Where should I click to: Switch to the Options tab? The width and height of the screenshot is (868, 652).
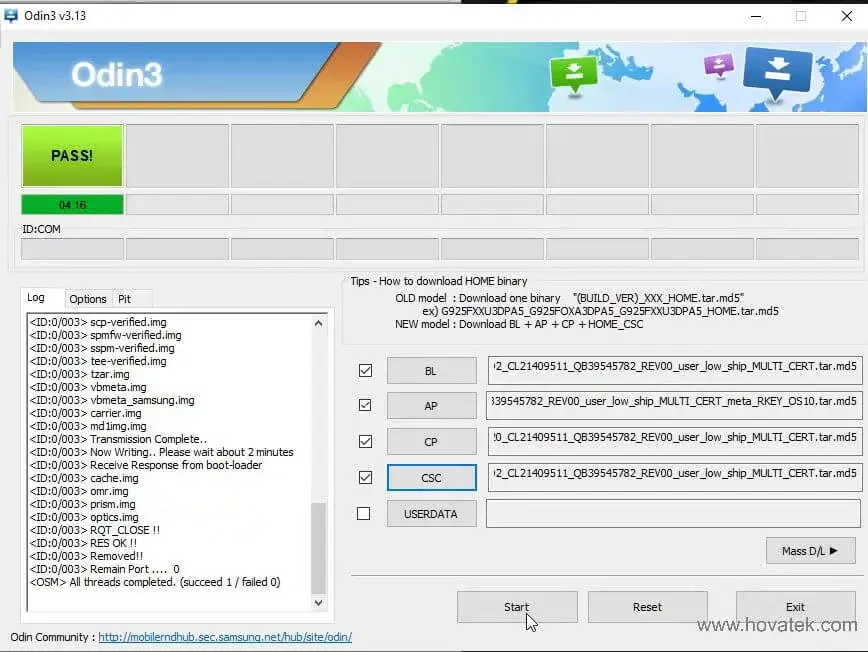[88, 299]
